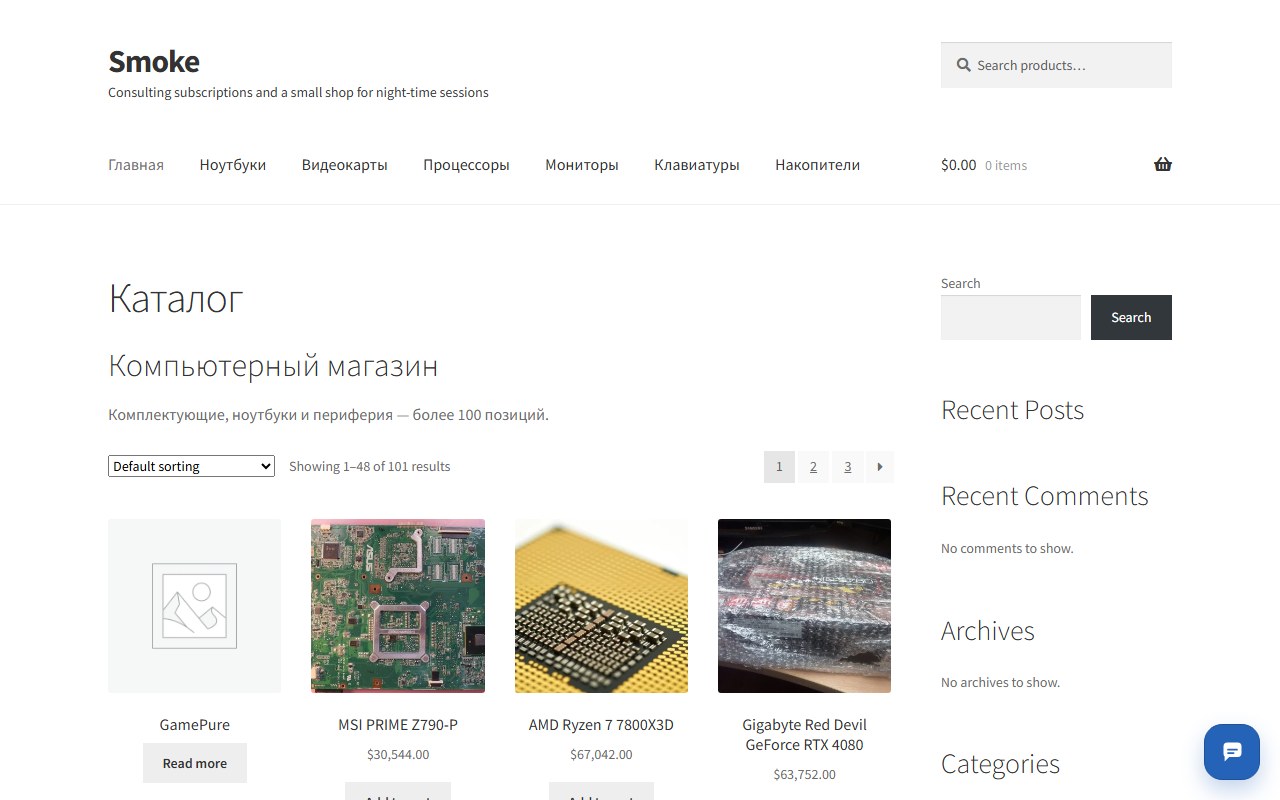Click the Smoke site title
This screenshot has width=1280, height=800.
click(154, 62)
